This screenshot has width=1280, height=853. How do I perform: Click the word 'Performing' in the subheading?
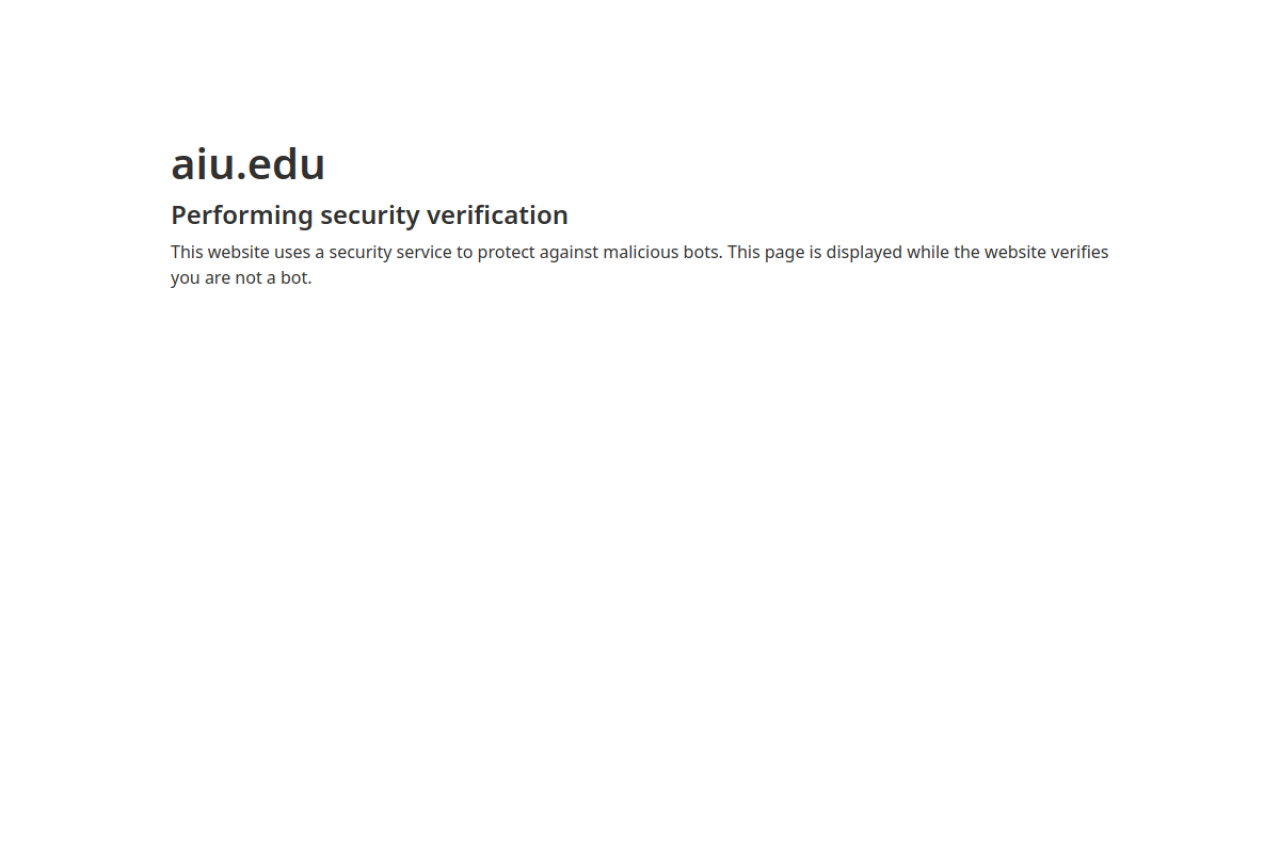242,215
